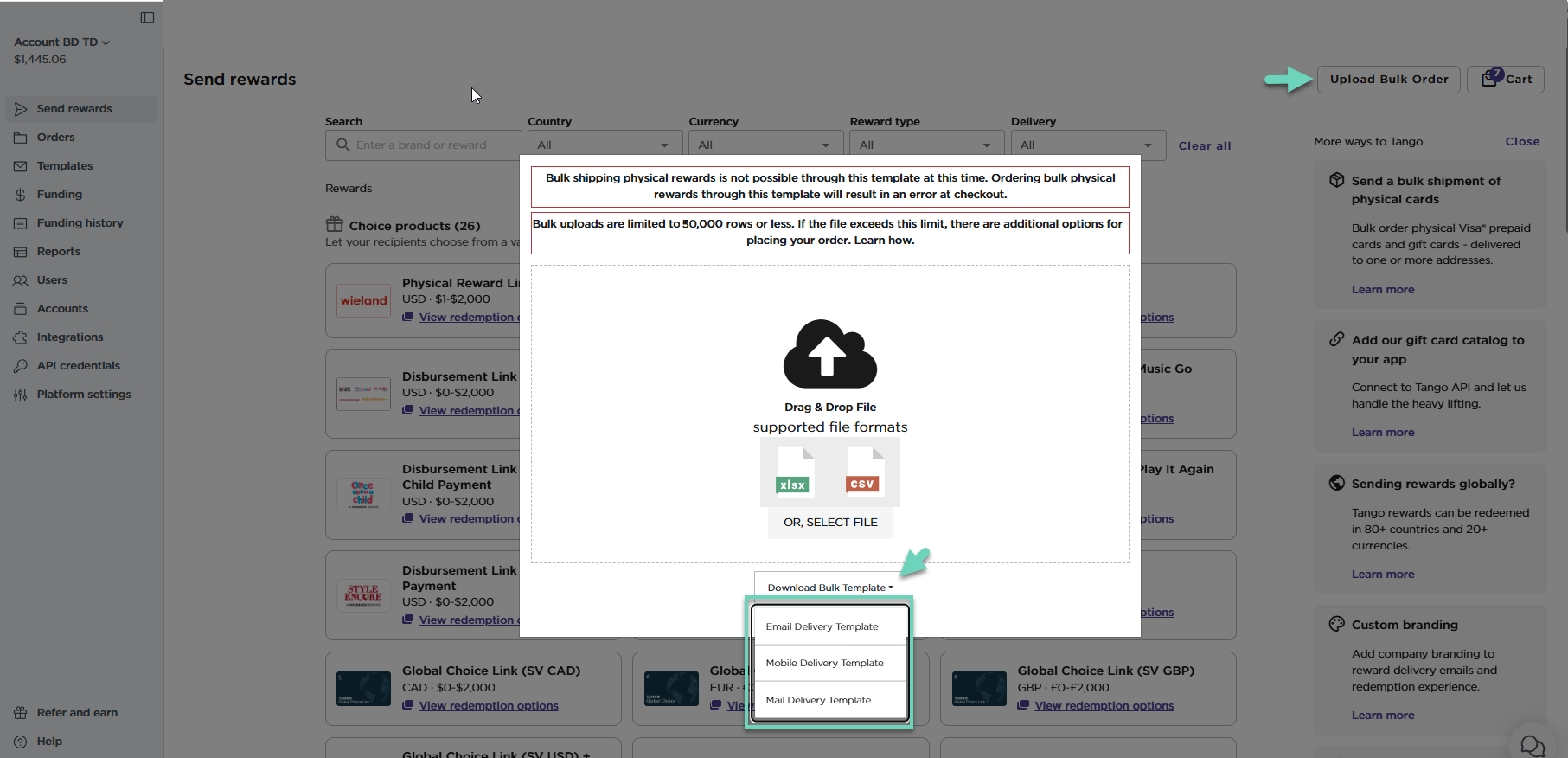The image size is (1568, 758).
Task: Select the csv file format icon
Action: [864, 472]
